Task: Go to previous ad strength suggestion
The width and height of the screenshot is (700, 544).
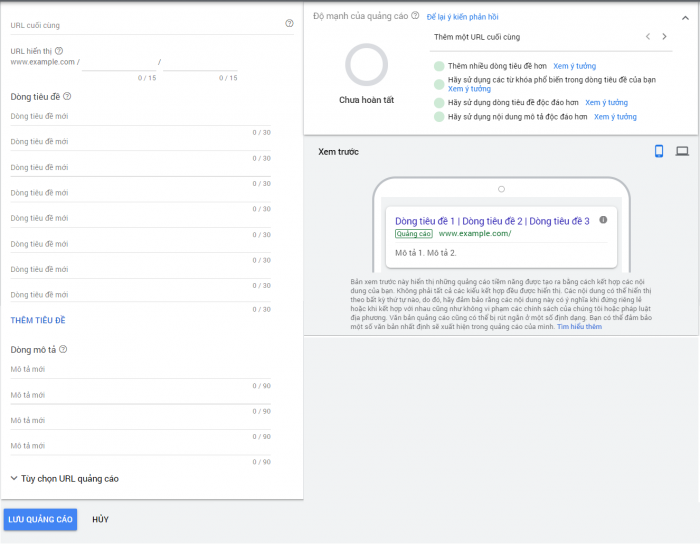Action: coord(648,37)
